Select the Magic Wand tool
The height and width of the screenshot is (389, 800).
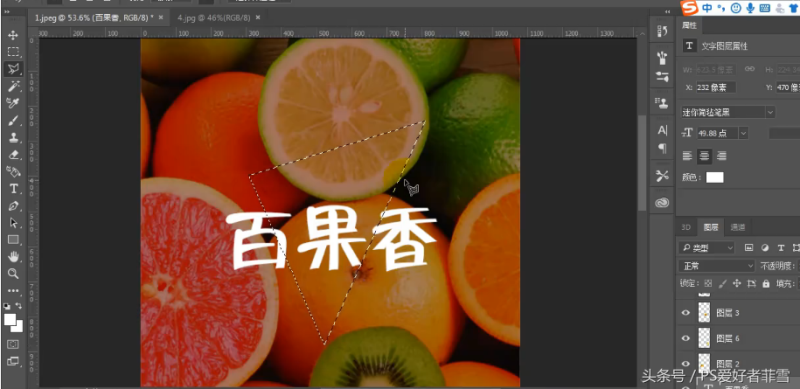[x=13, y=86]
